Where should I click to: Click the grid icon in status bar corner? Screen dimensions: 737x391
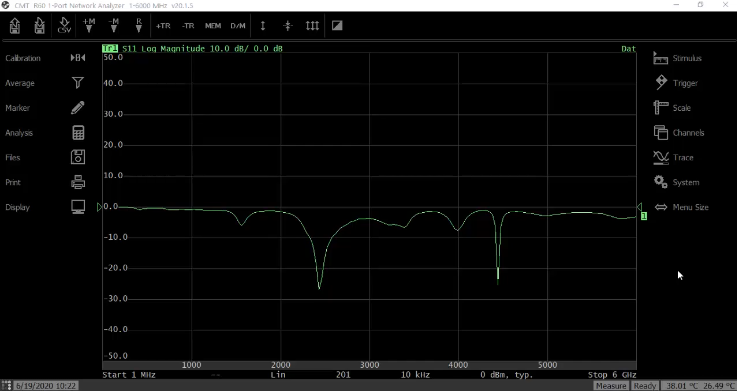[7, 386]
